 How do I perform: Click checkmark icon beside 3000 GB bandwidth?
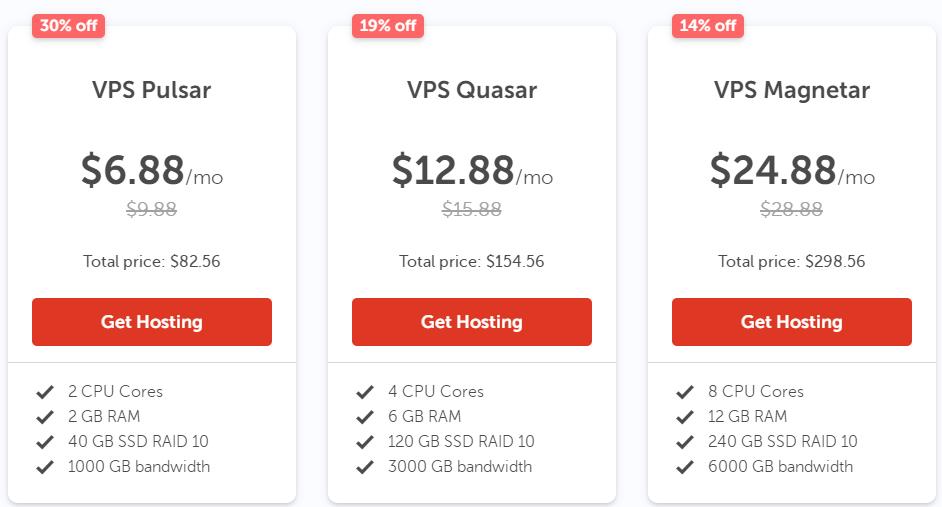click(x=364, y=467)
